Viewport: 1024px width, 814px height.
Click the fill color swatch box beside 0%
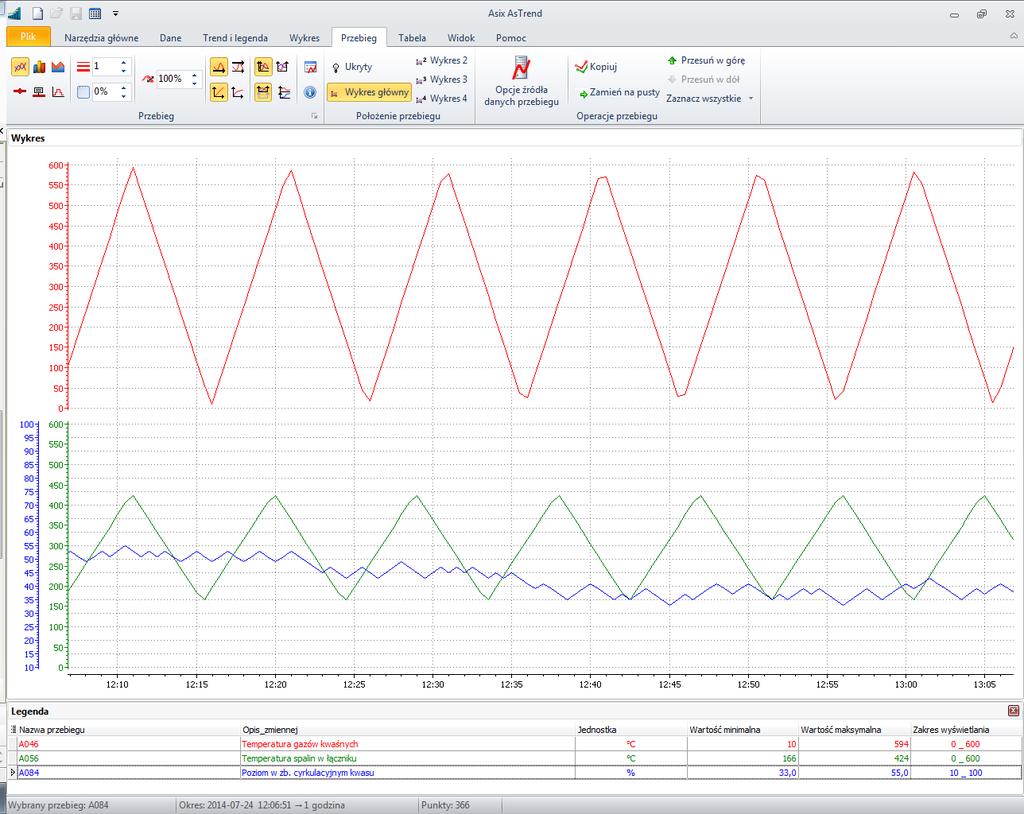83,92
